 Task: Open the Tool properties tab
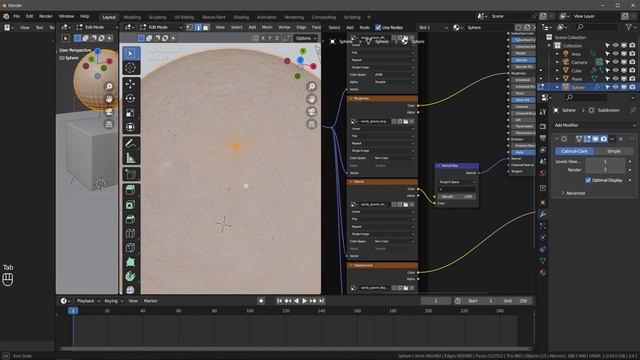(x=543, y=112)
